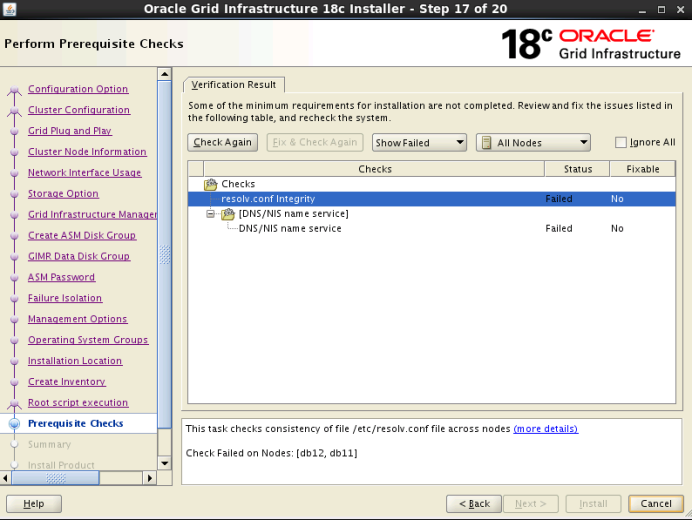This screenshot has width=692, height=520.
Task: Click the Checks column header
Action: pyautogui.click(x=374, y=169)
